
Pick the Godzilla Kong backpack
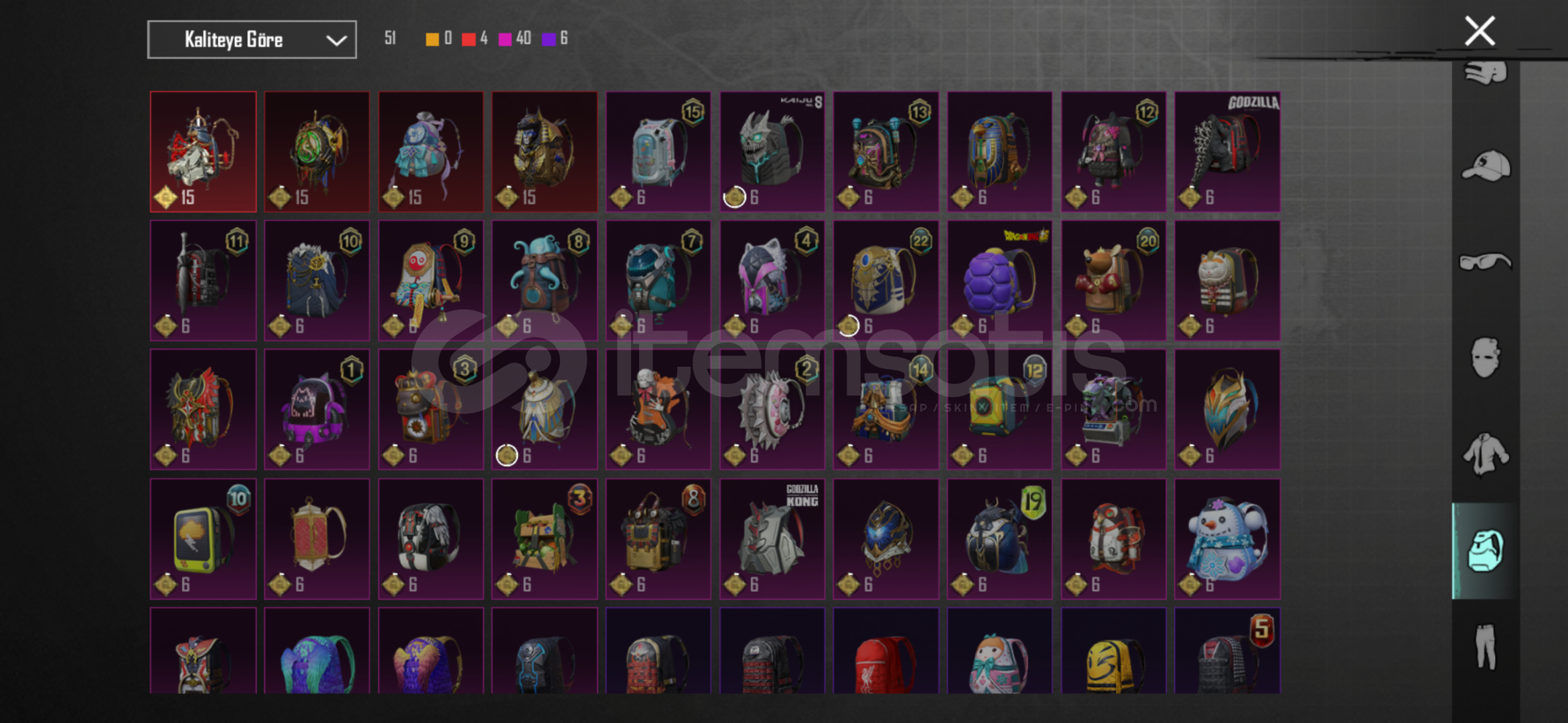pos(772,539)
